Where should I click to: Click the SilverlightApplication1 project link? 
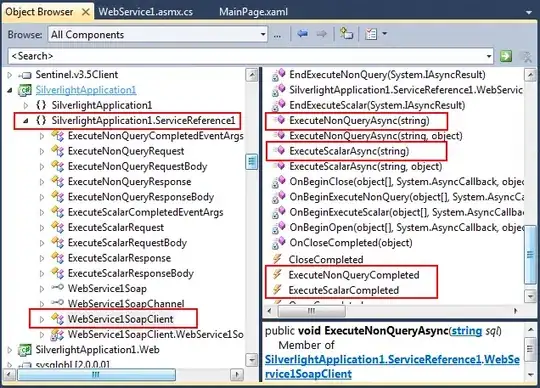(86, 90)
